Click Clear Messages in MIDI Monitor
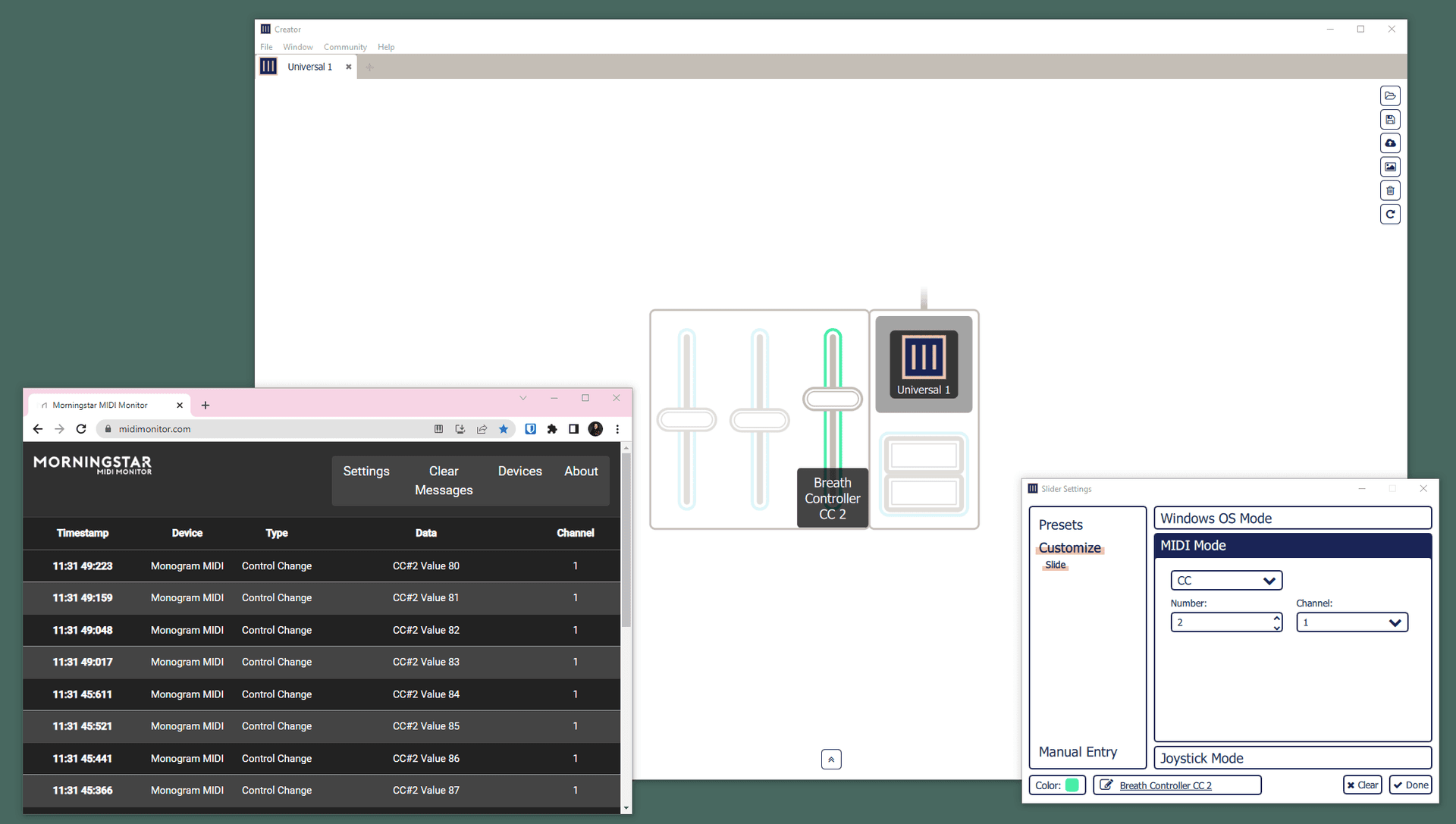The image size is (1456, 824). pyautogui.click(x=444, y=481)
